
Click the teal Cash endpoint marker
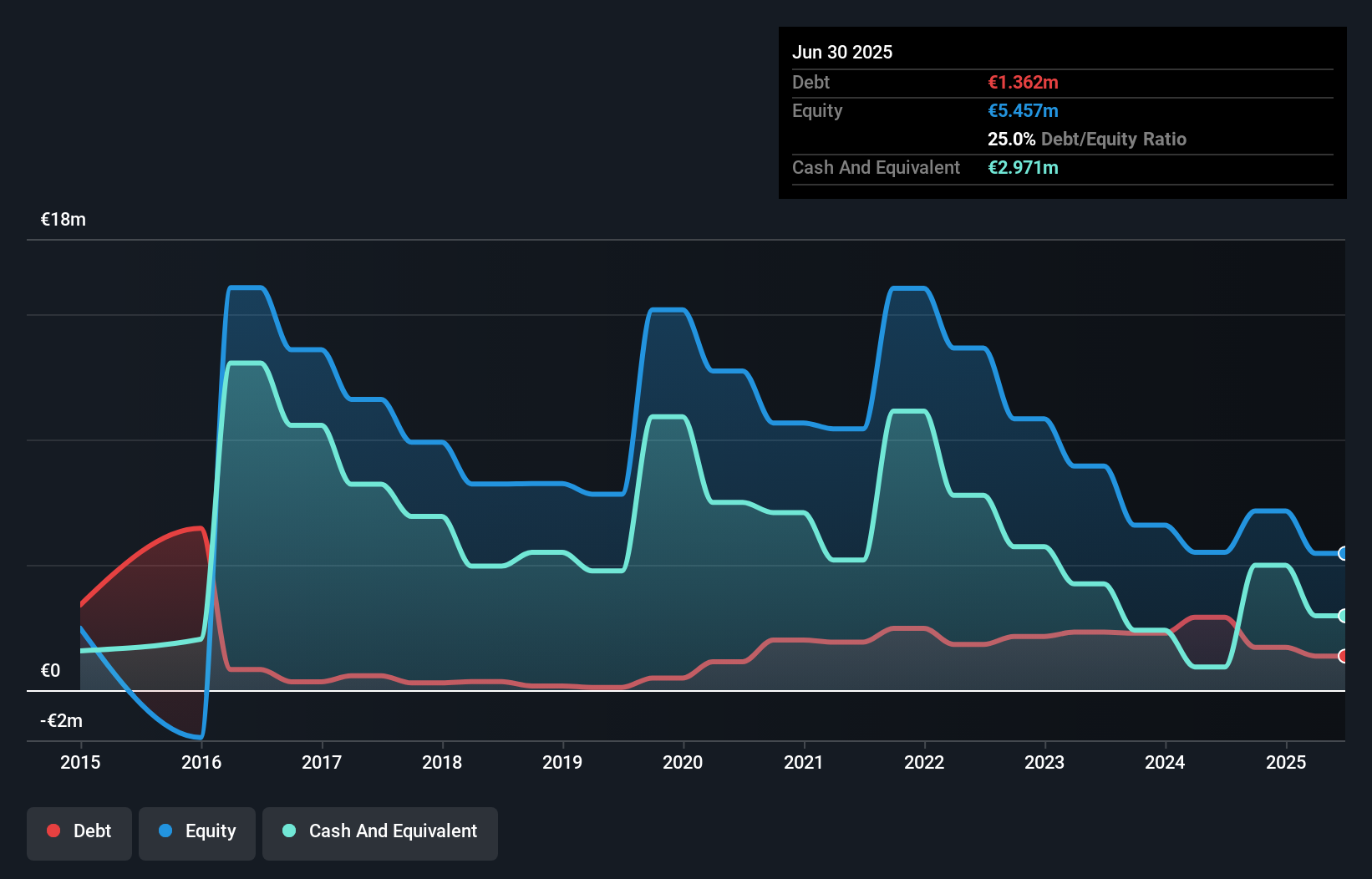click(x=1343, y=616)
